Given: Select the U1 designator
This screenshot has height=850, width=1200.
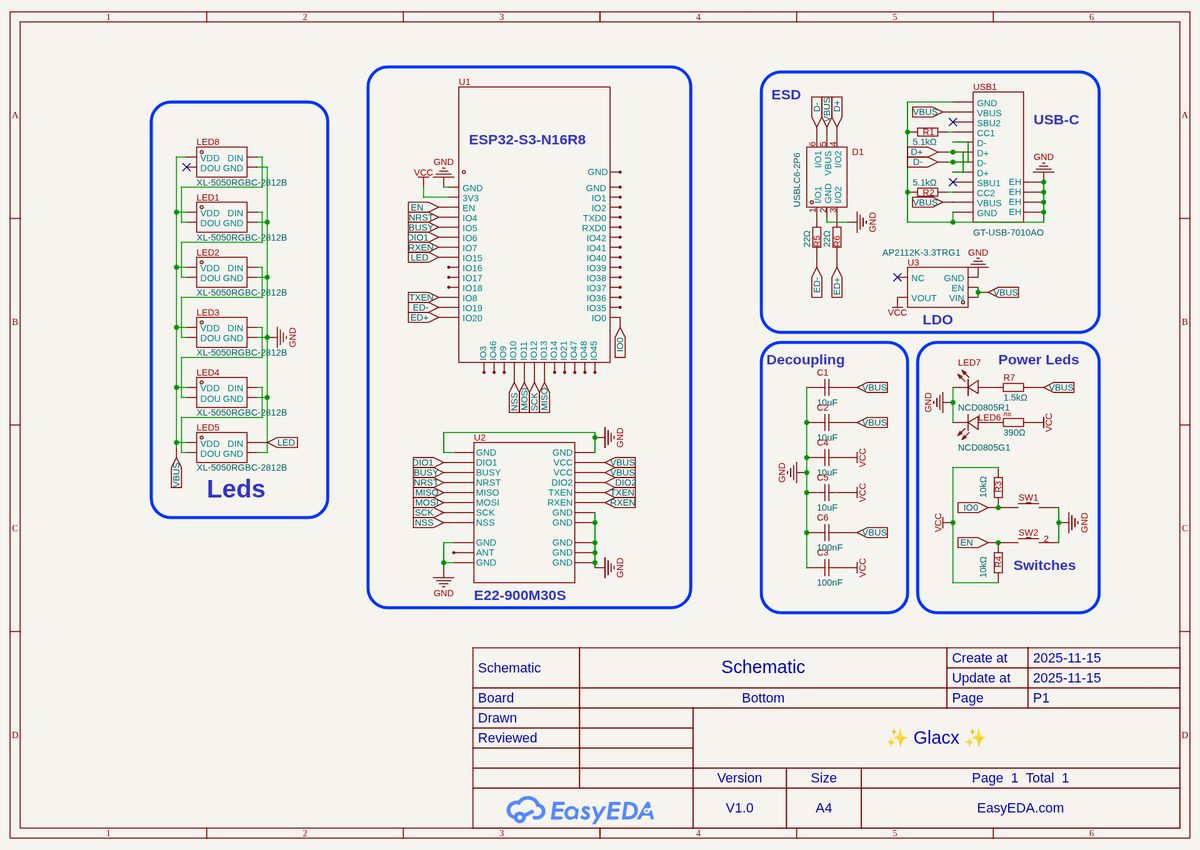Looking at the screenshot, I should coord(464,82).
